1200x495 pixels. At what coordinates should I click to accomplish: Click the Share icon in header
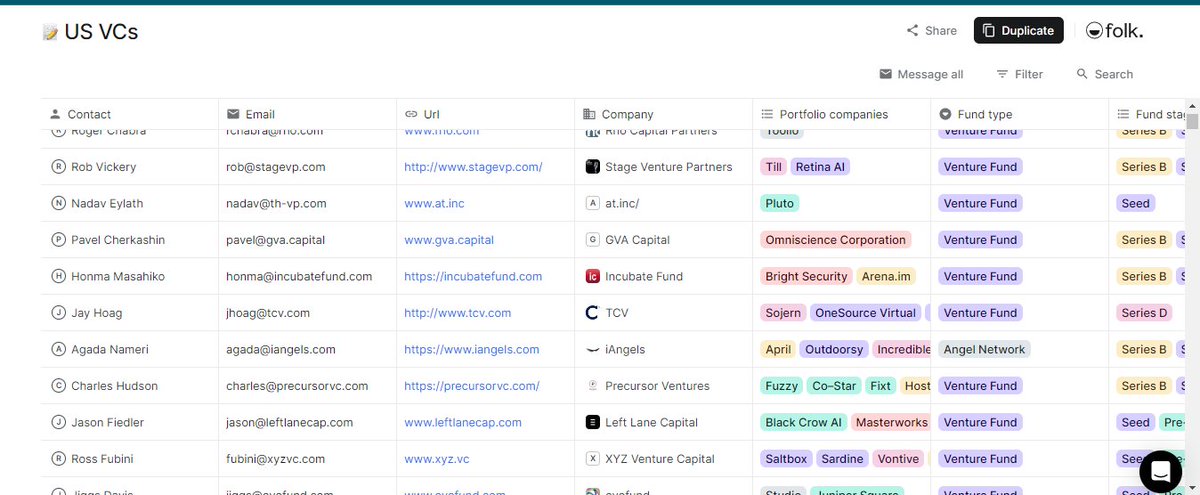click(x=913, y=31)
